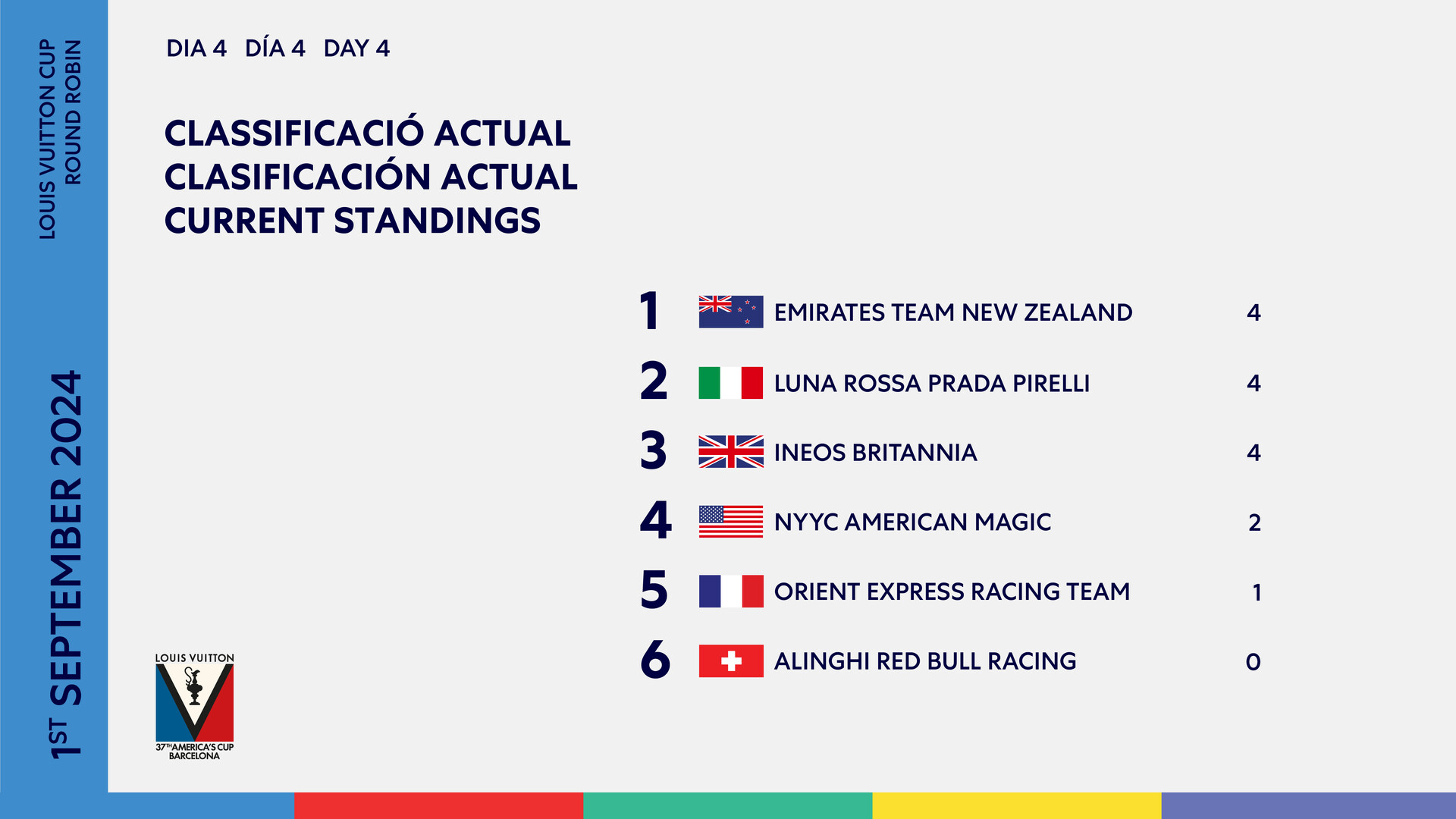Click the Italian flag icon
Viewport: 1456px width, 819px height.
[730, 383]
